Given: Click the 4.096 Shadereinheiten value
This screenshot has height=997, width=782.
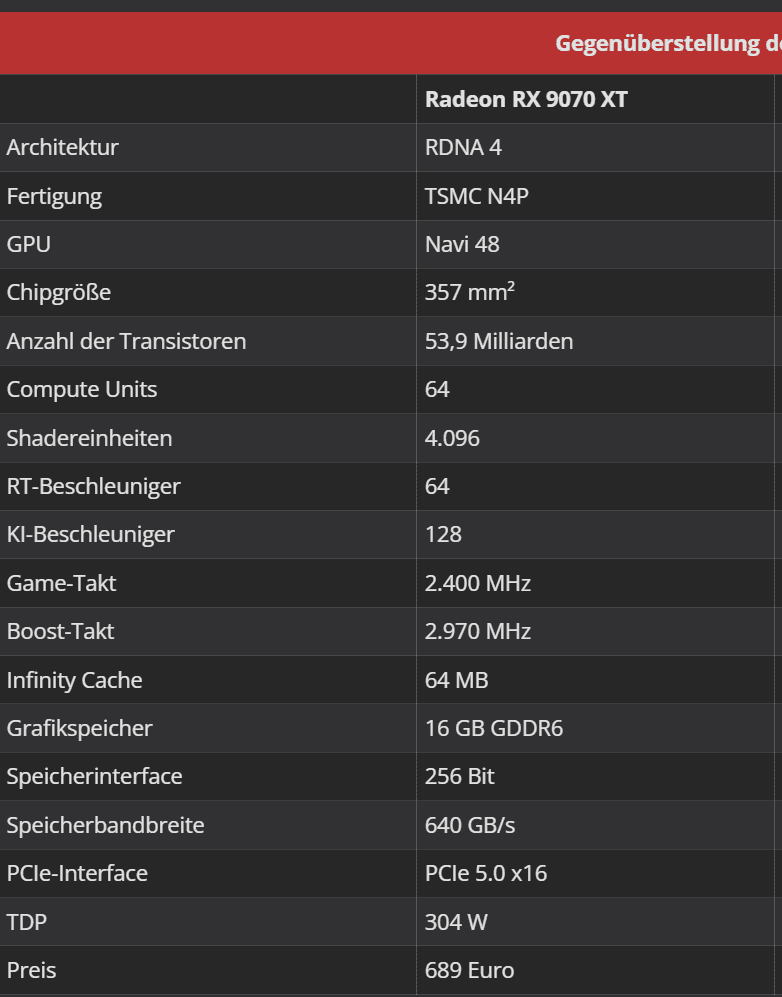Looking at the screenshot, I should coord(452,438).
